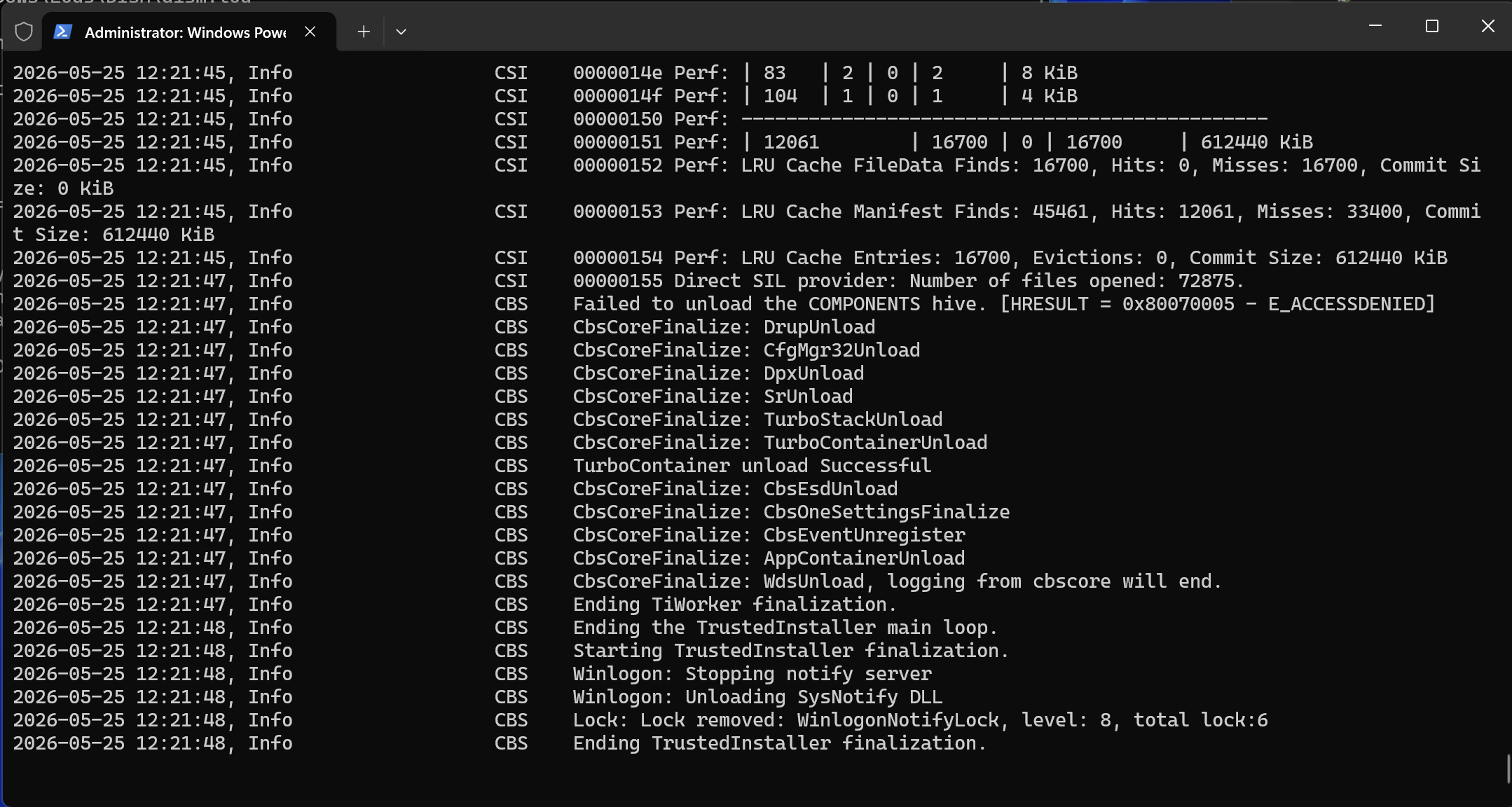The height and width of the screenshot is (807, 1512).
Task: Click 'CbsCoreFinalize: CfgMgr32Unload' text
Action: (x=747, y=350)
